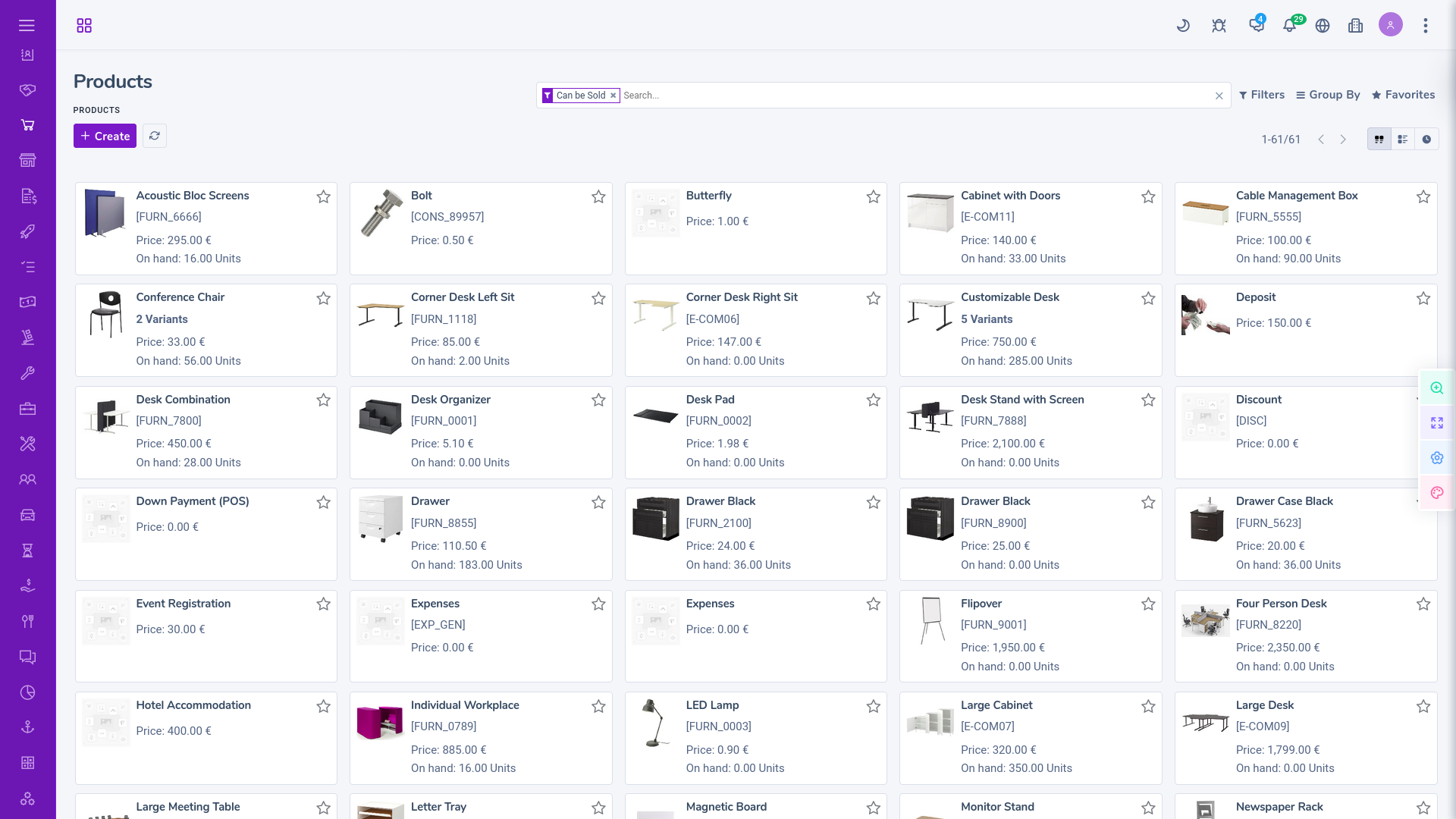Open the Sales shopping cart sidebar icon
Viewport: 1456px width, 819px height.
click(27, 125)
